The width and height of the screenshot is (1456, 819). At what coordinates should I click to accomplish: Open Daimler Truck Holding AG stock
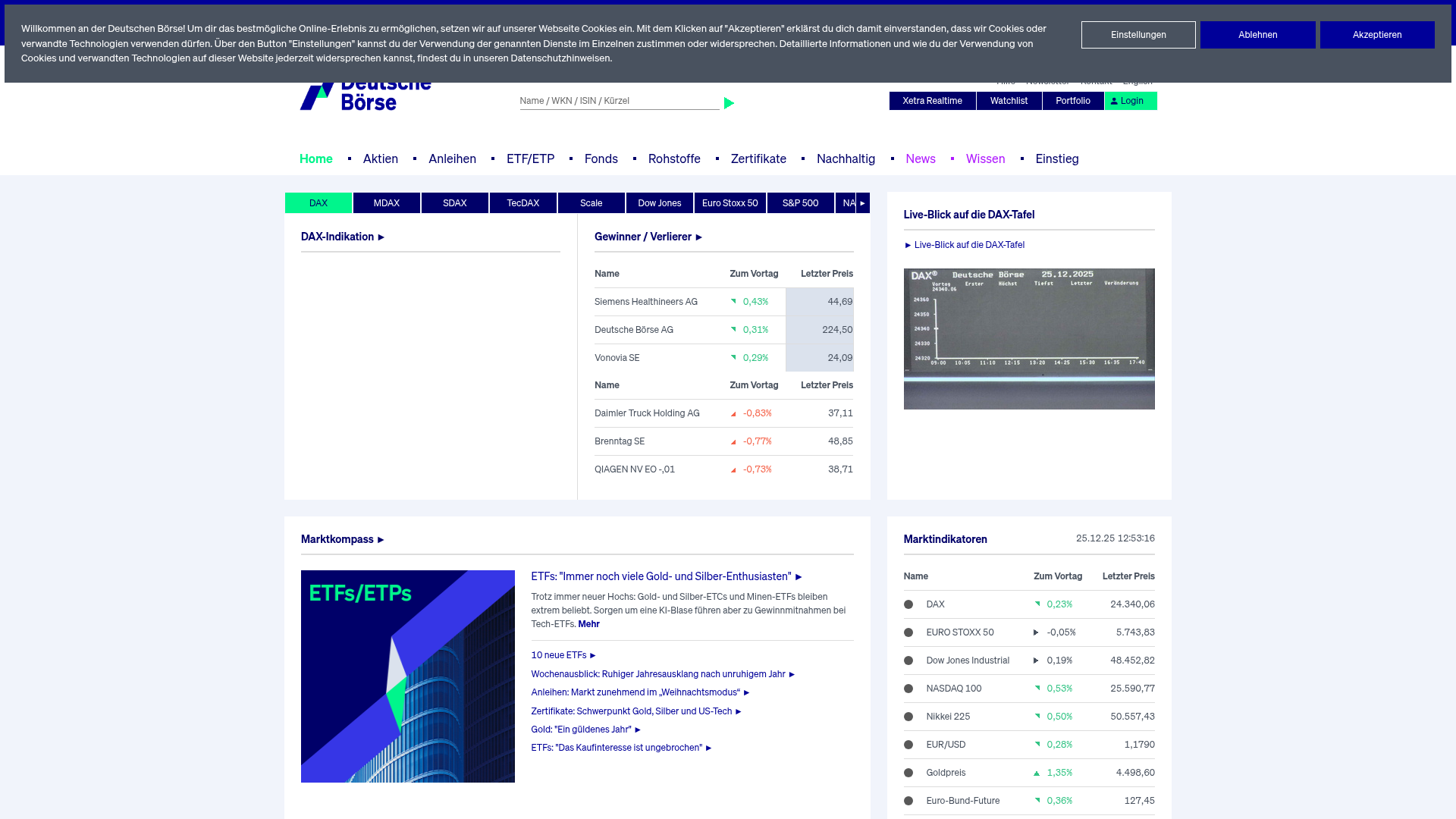click(x=647, y=413)
